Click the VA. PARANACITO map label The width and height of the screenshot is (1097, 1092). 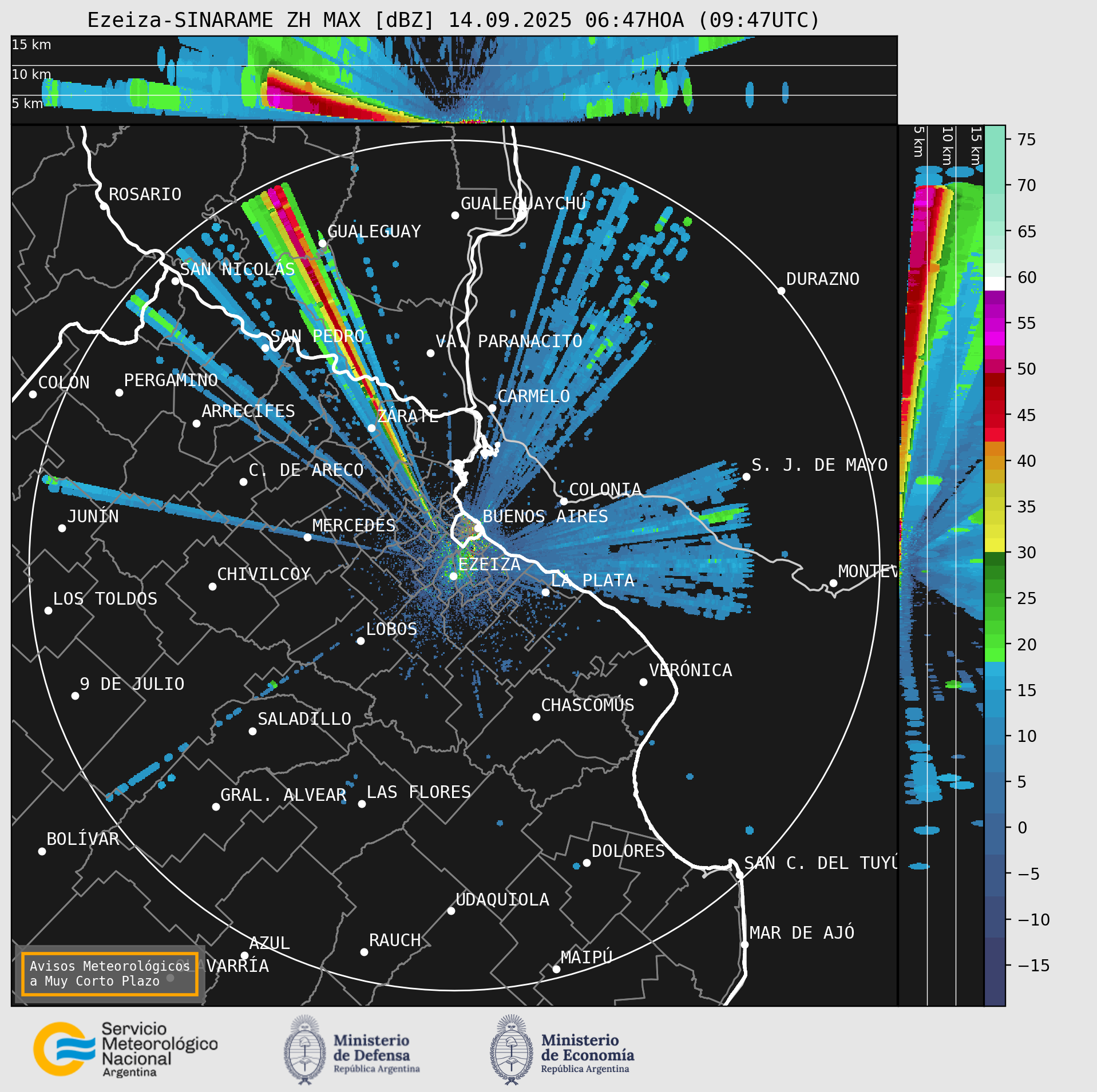click(509, 342)
